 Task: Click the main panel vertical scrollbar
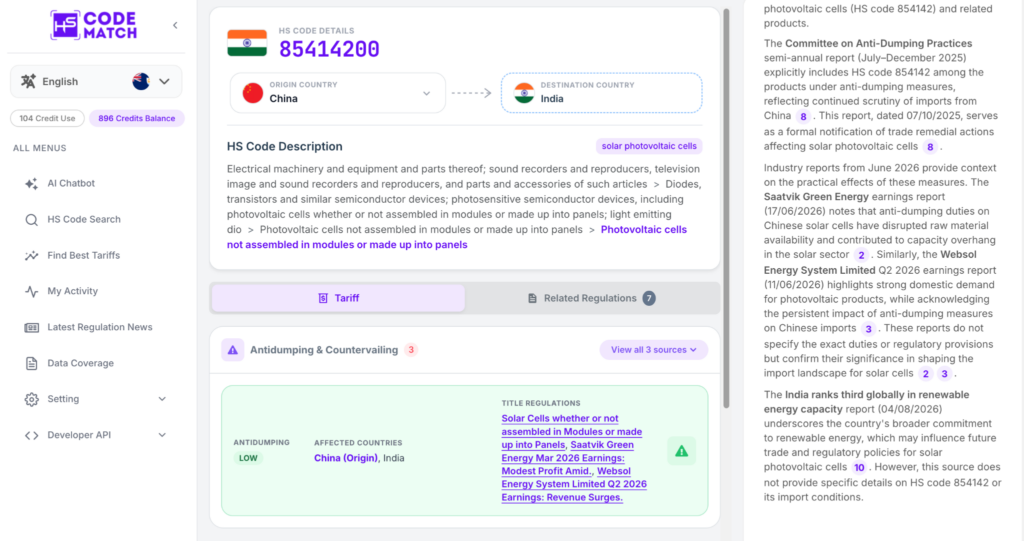click(x=726, y=209)
